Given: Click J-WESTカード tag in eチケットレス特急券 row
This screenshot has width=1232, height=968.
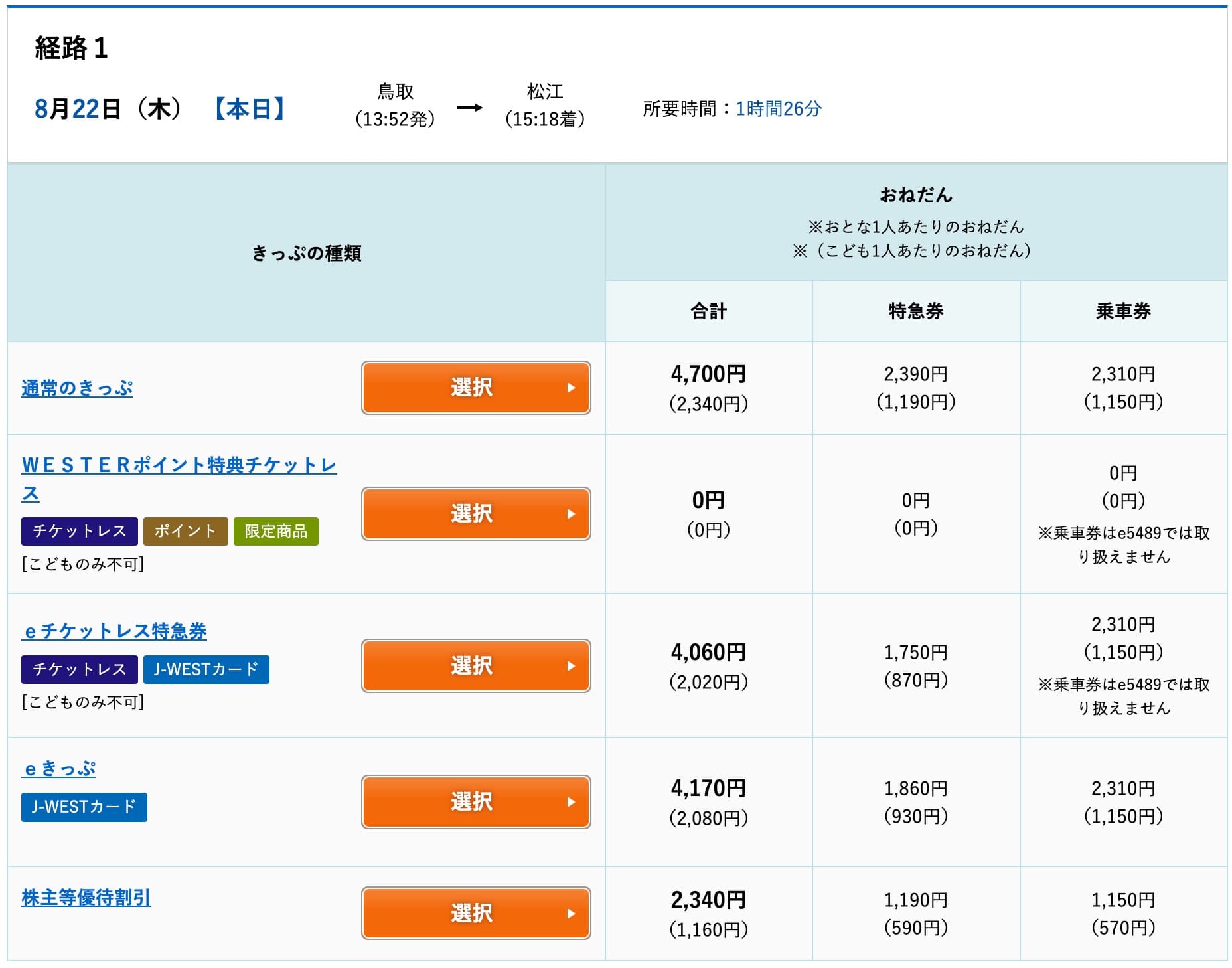Looking at the screenshot, I should 206,669.
